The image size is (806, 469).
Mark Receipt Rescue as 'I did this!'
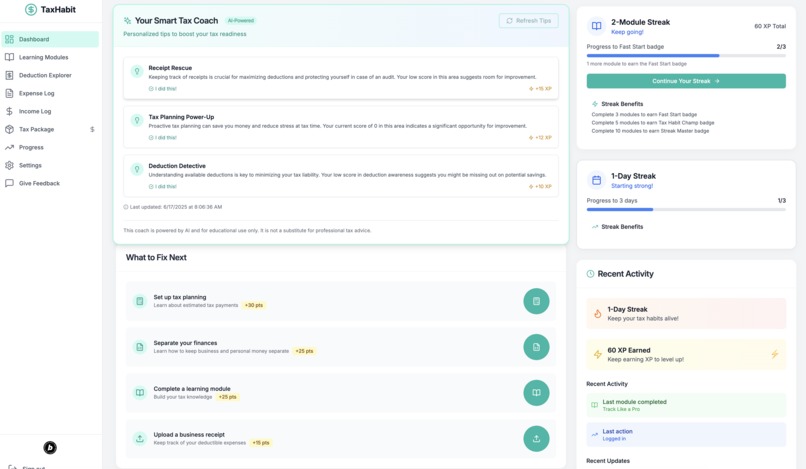162,88
